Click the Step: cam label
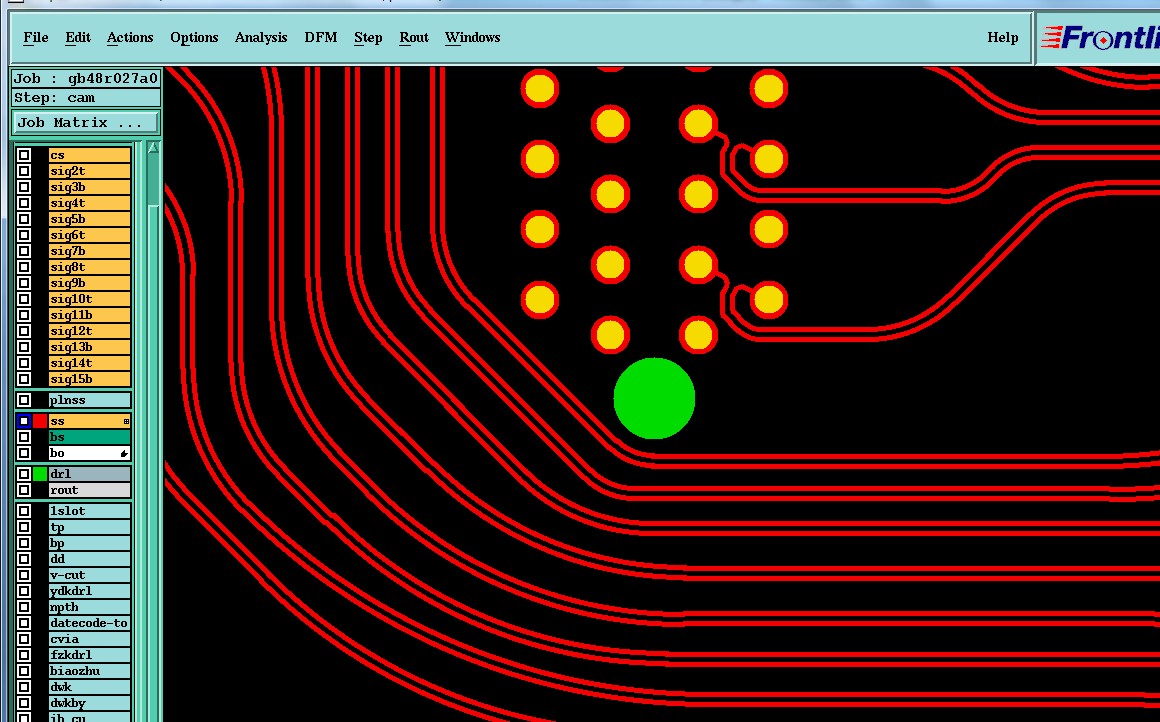The height and width of the screenshot is (722, 1160). pos(86,98)
